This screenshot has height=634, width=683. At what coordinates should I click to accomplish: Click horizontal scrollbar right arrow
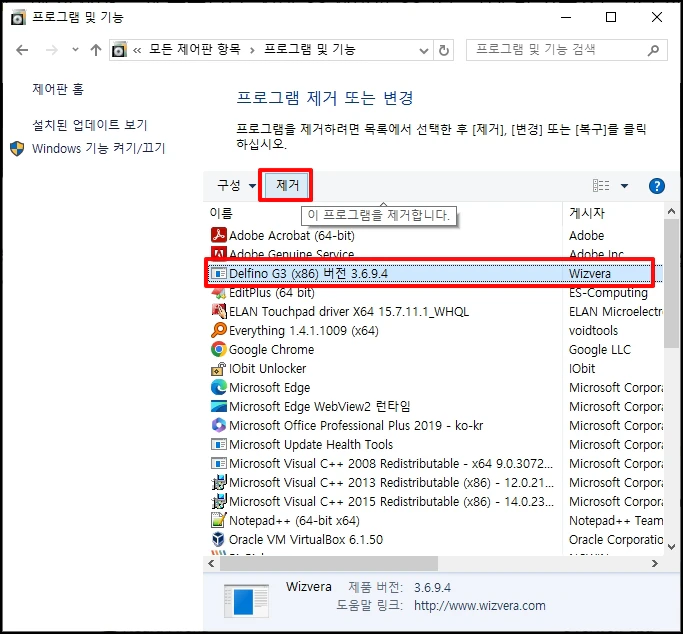[x=655, y=563]
